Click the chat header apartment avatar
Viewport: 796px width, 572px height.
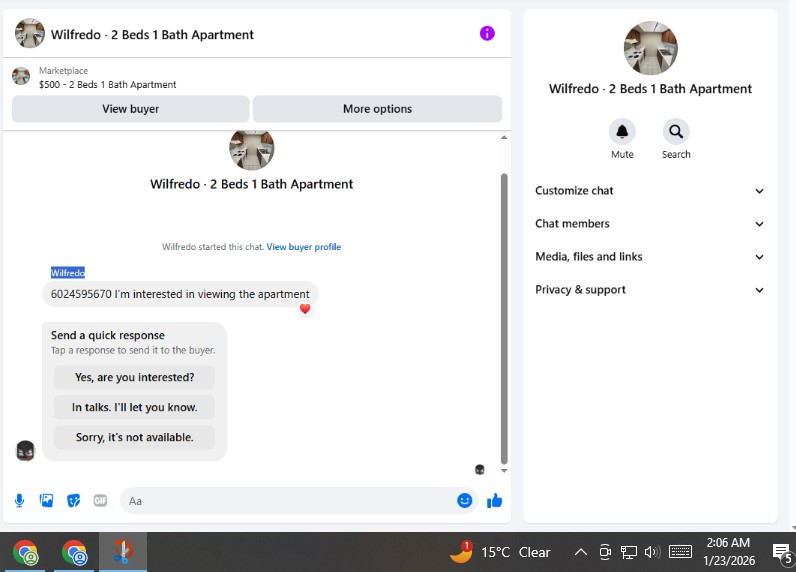pyautogui.click(x=29, y=33)
